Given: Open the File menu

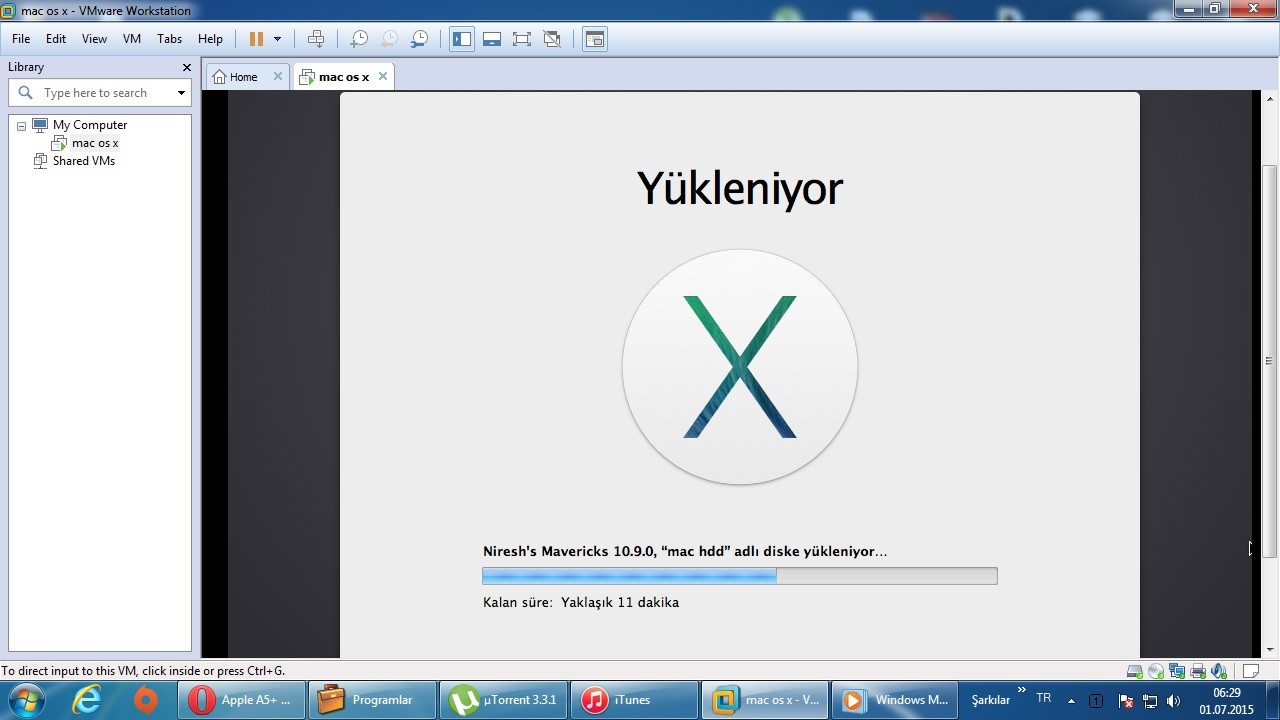Looking at the screenshot, I should (21, 39).
